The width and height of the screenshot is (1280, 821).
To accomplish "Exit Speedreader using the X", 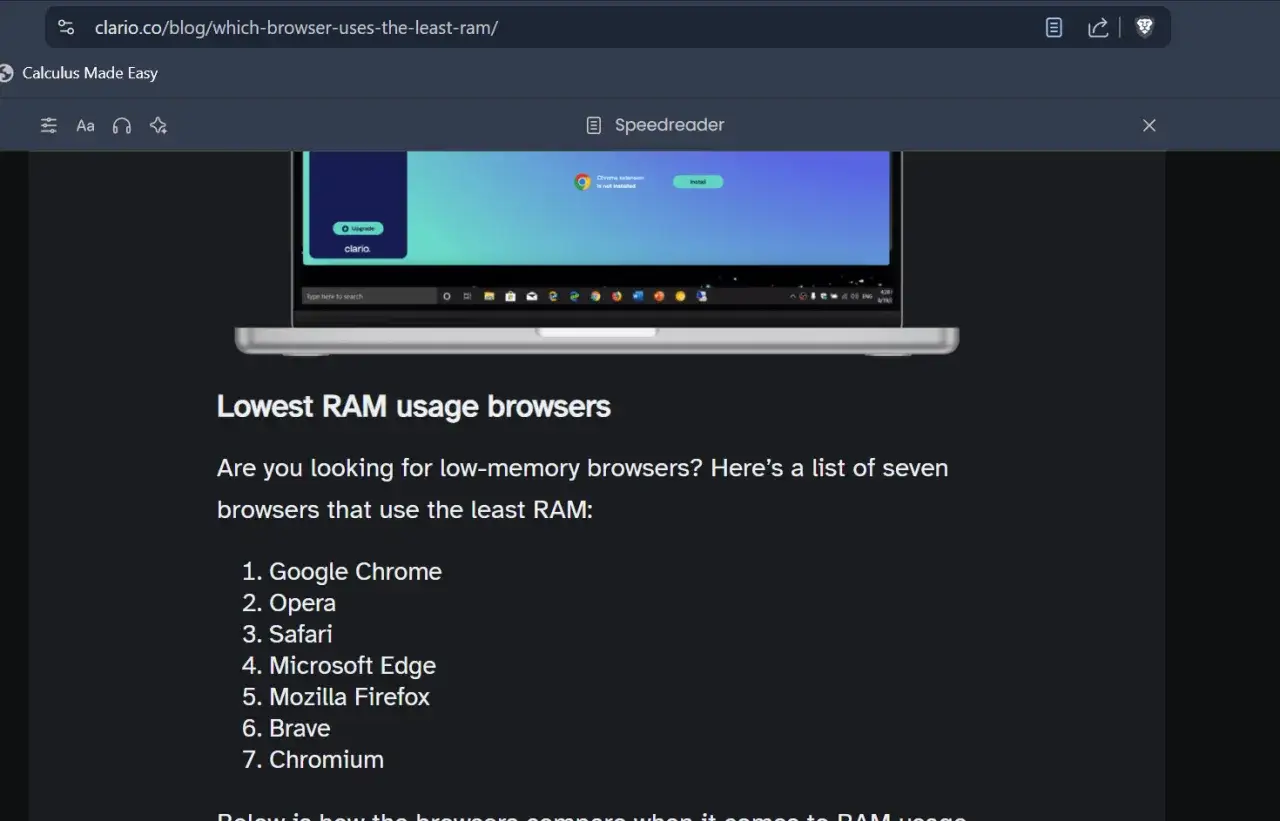I will [x=1149, y=125].
